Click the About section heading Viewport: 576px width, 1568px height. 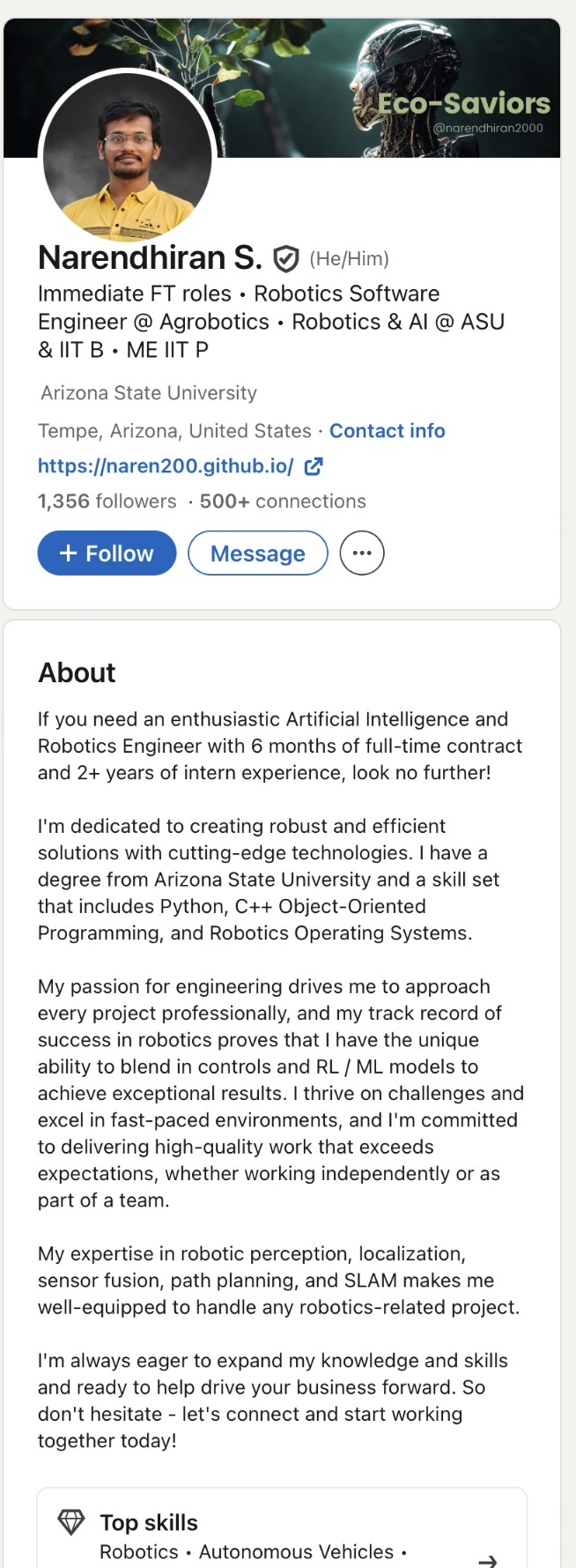(x=77, y=673)
